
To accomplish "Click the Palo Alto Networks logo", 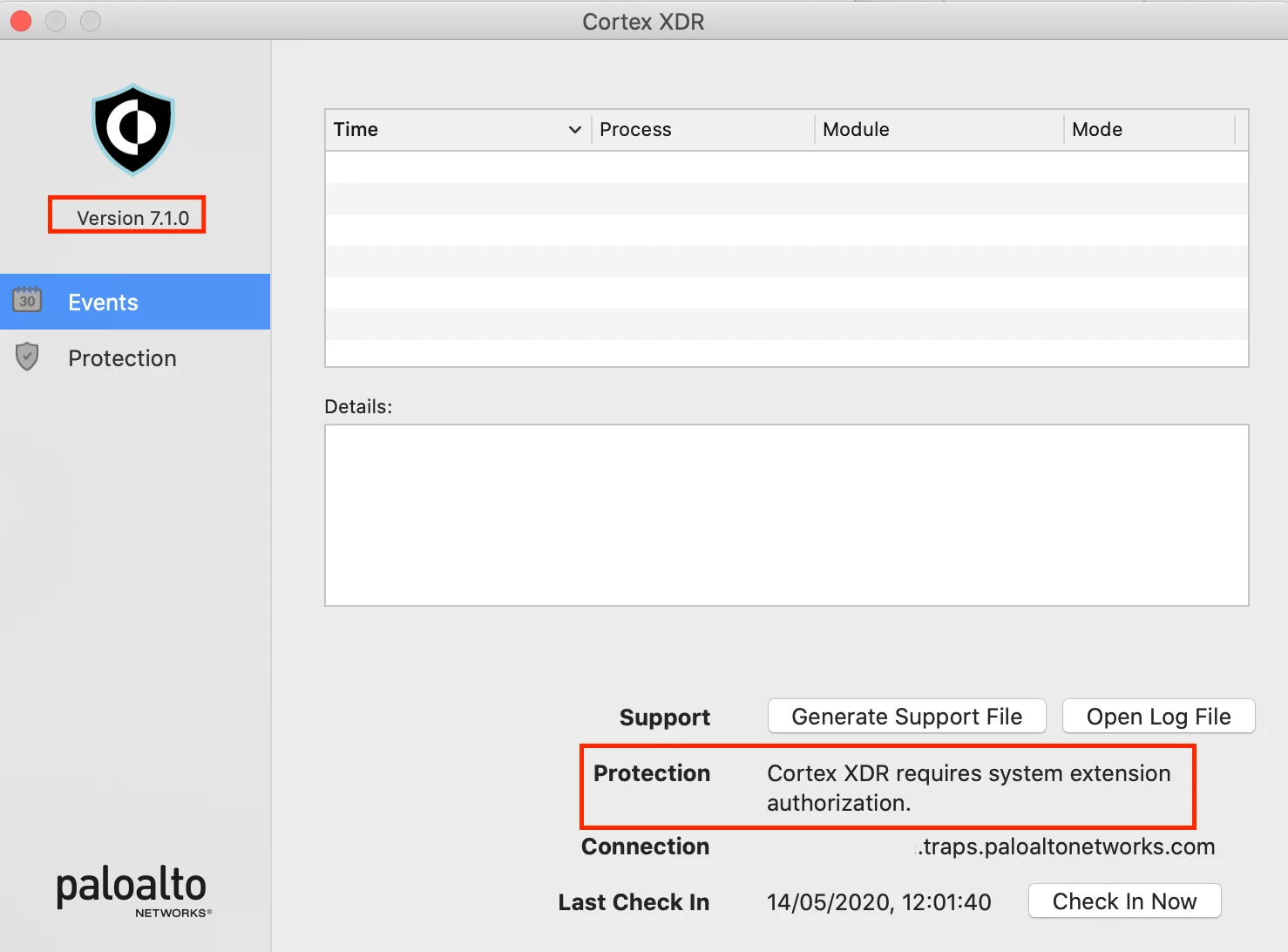I will [x=133, y=891].
